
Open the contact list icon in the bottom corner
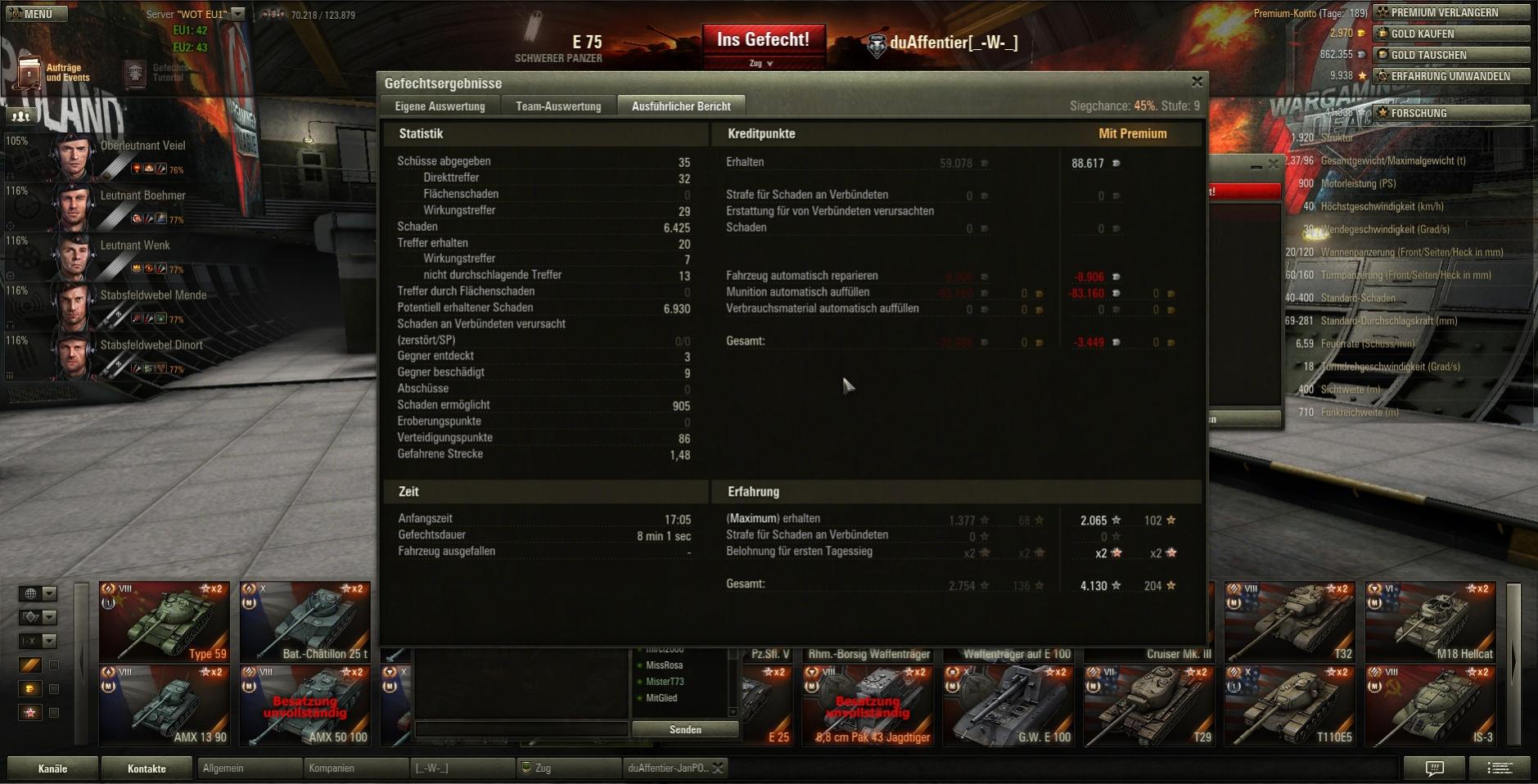(1500, 768)
